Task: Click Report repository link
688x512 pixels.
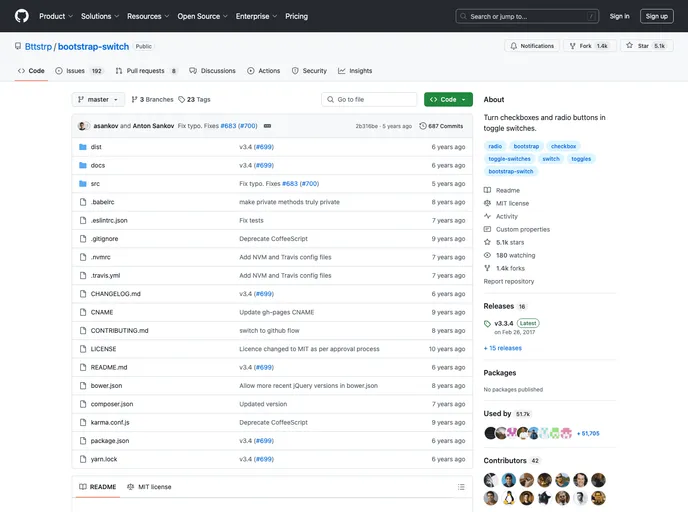Action: [509, 282]
